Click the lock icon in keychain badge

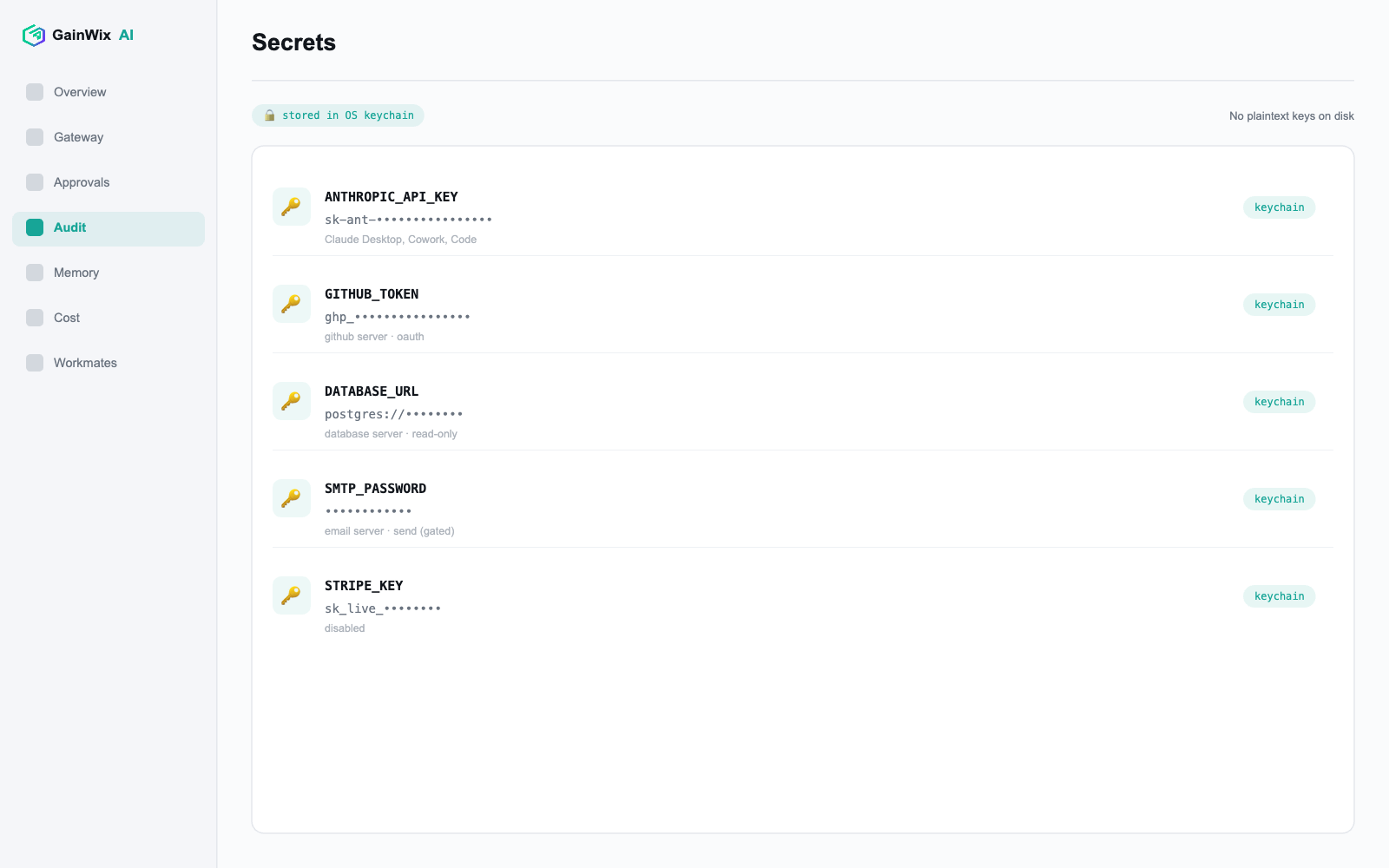270,115
